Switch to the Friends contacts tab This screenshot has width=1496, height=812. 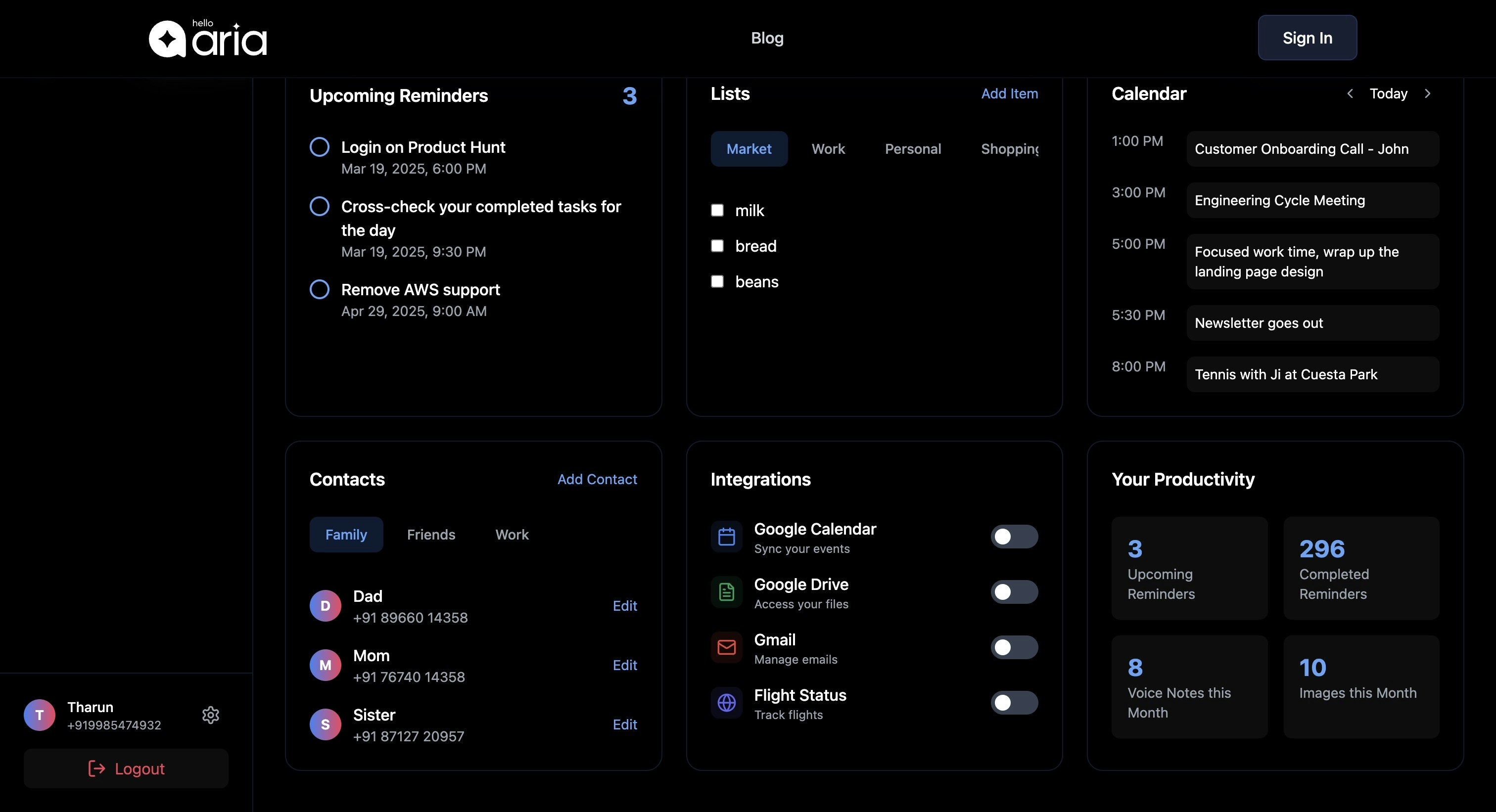pyautogui.click(x=431, y=535)
